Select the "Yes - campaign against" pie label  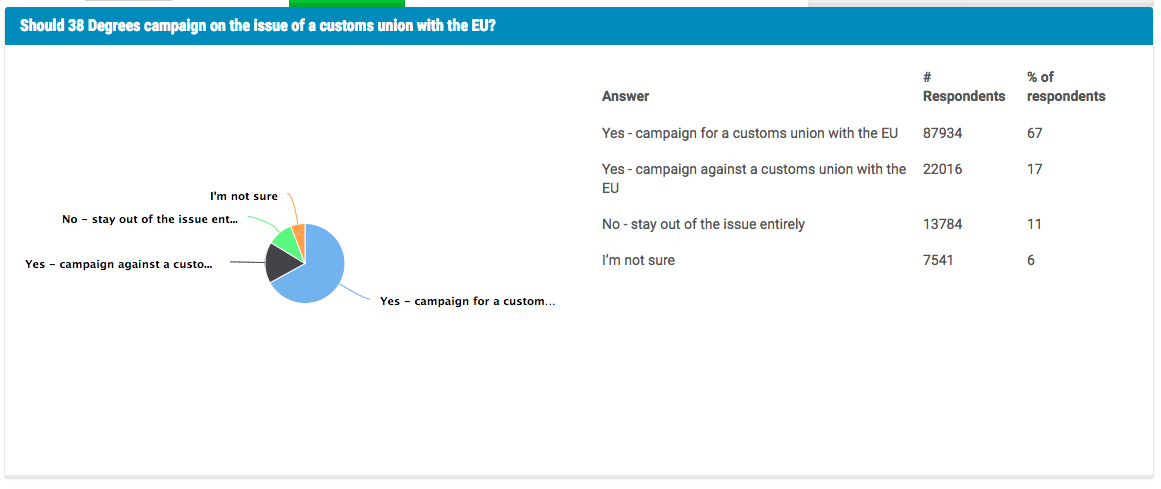119,264
